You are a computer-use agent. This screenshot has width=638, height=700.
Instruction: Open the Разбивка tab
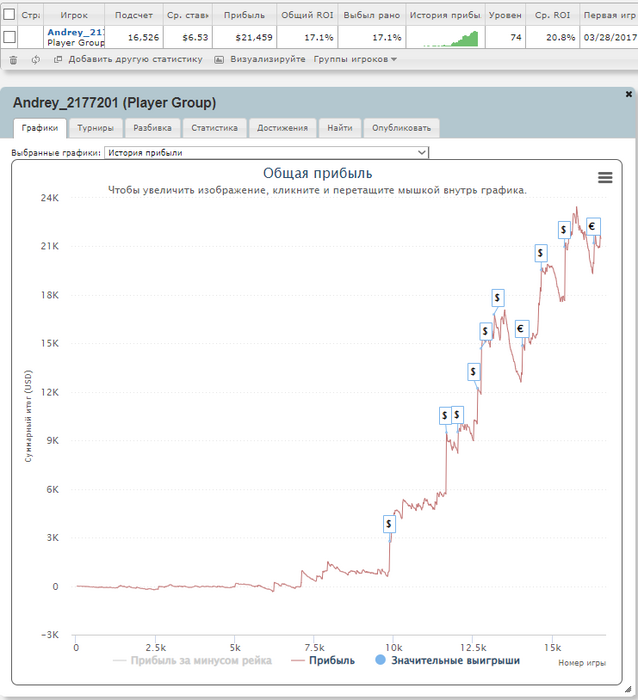pyautogui.click(x=152, y=128)
